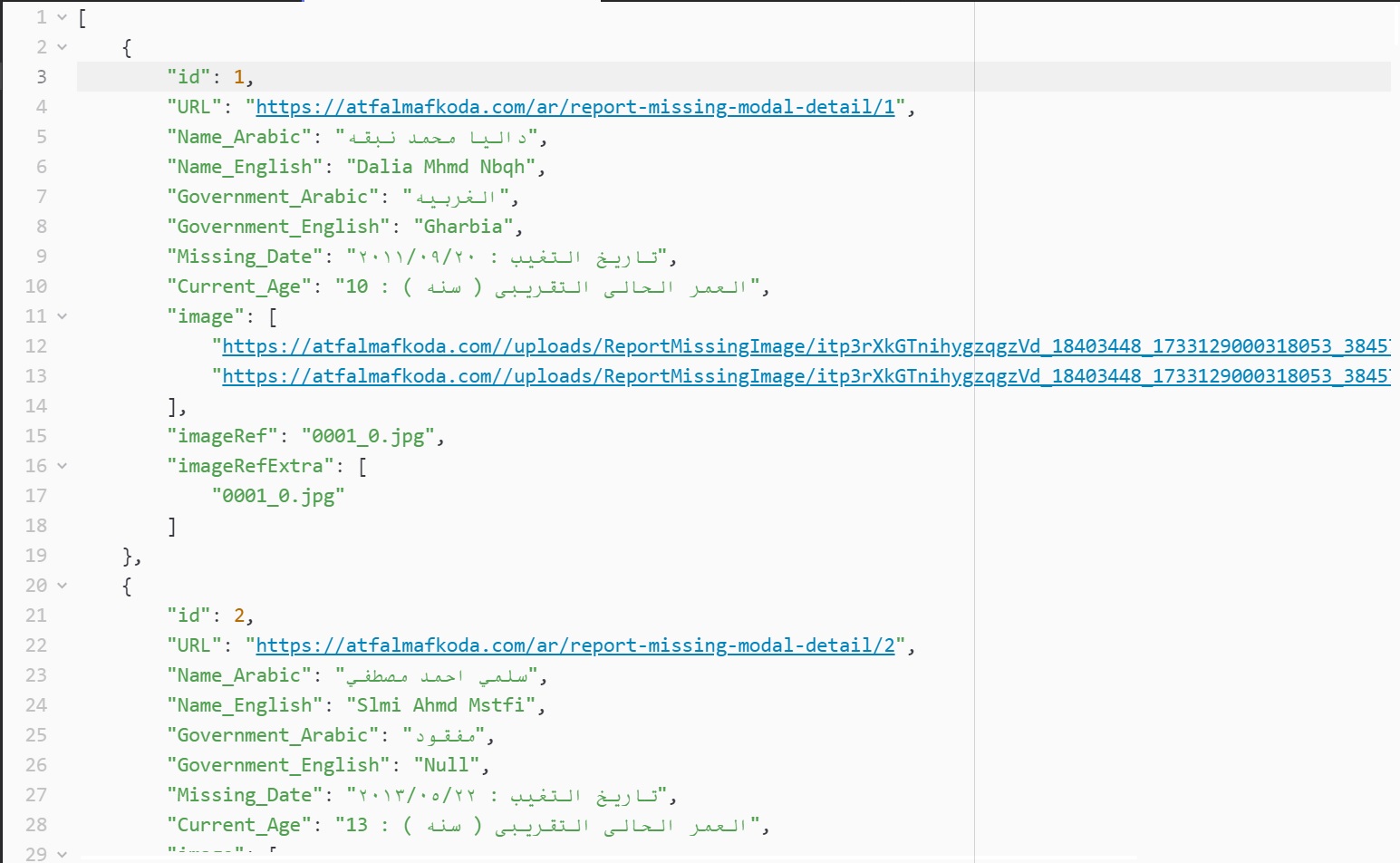The image size is (1400, 863).
Task: Click the Missing_Date key on line 27
Action: [x=245, y=795]
